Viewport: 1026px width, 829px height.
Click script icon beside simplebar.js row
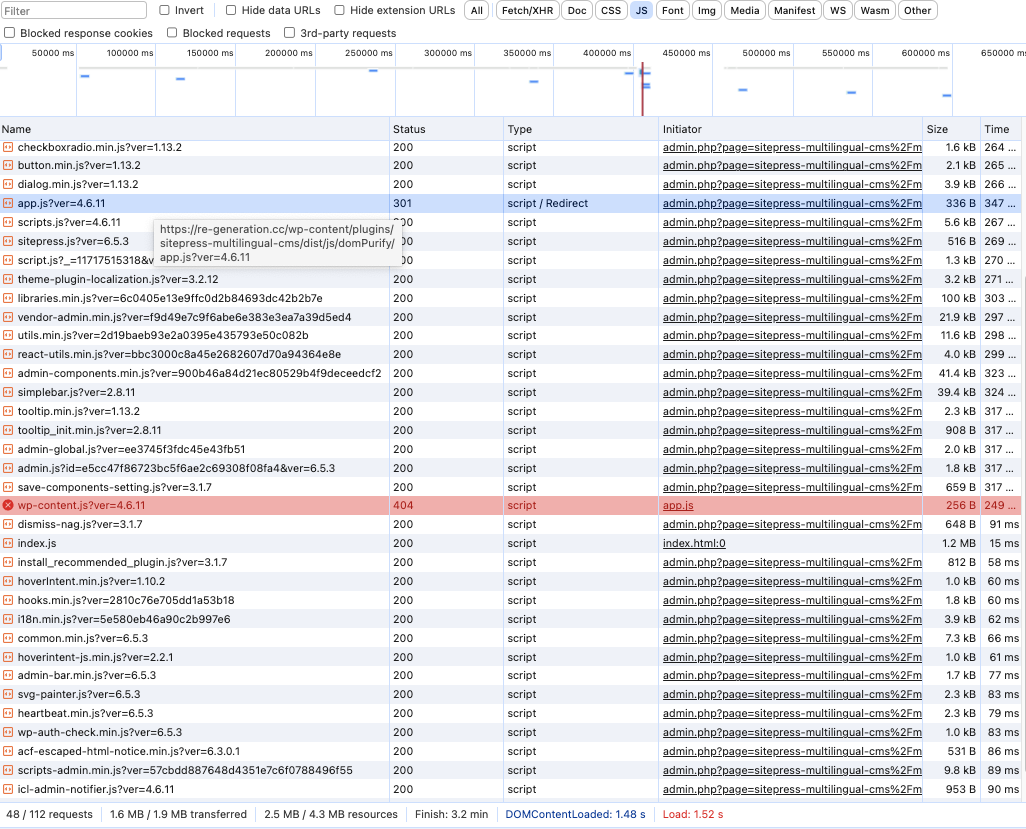(8, 393)
